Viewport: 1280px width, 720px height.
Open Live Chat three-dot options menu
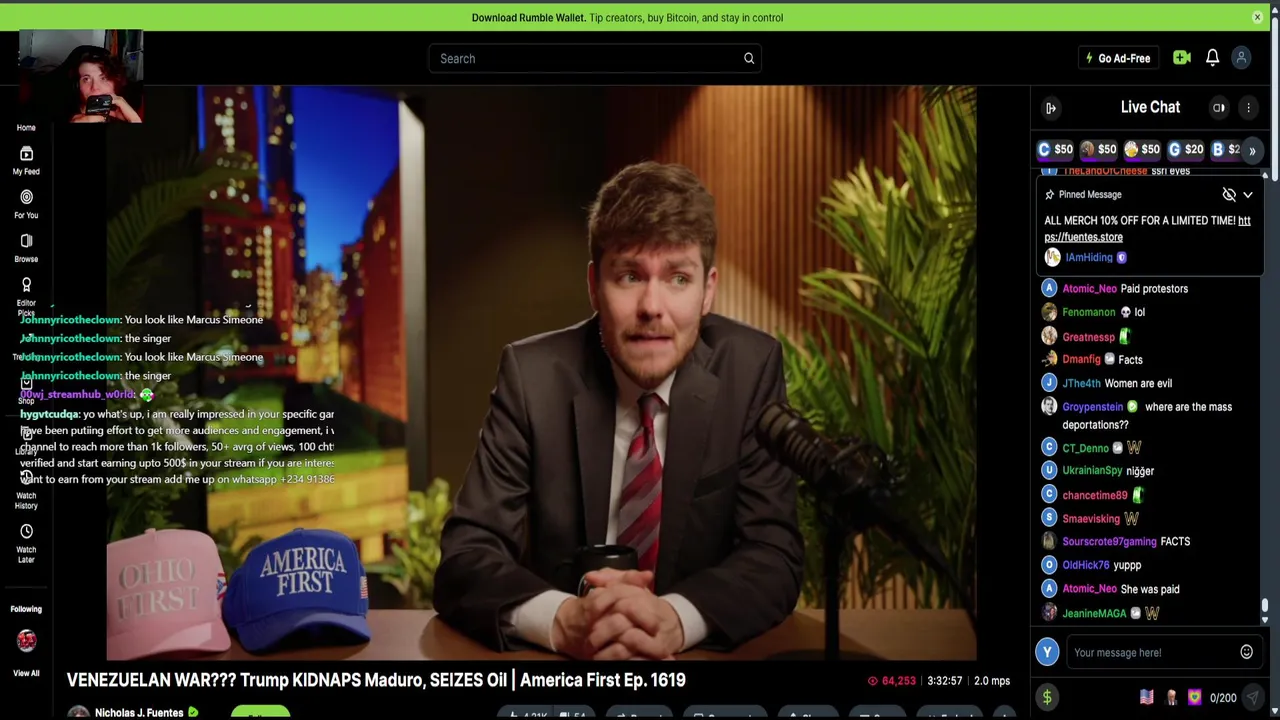point(1248,108)
